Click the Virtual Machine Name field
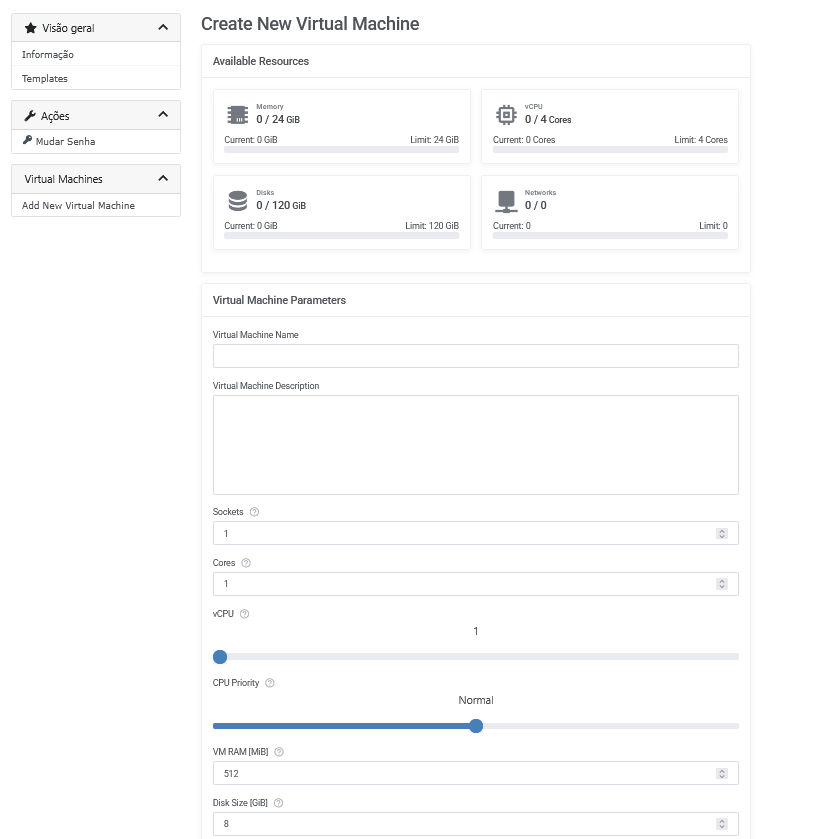Image resolution: width=832 pixels, height=839 pixels. tap(475, 356)
